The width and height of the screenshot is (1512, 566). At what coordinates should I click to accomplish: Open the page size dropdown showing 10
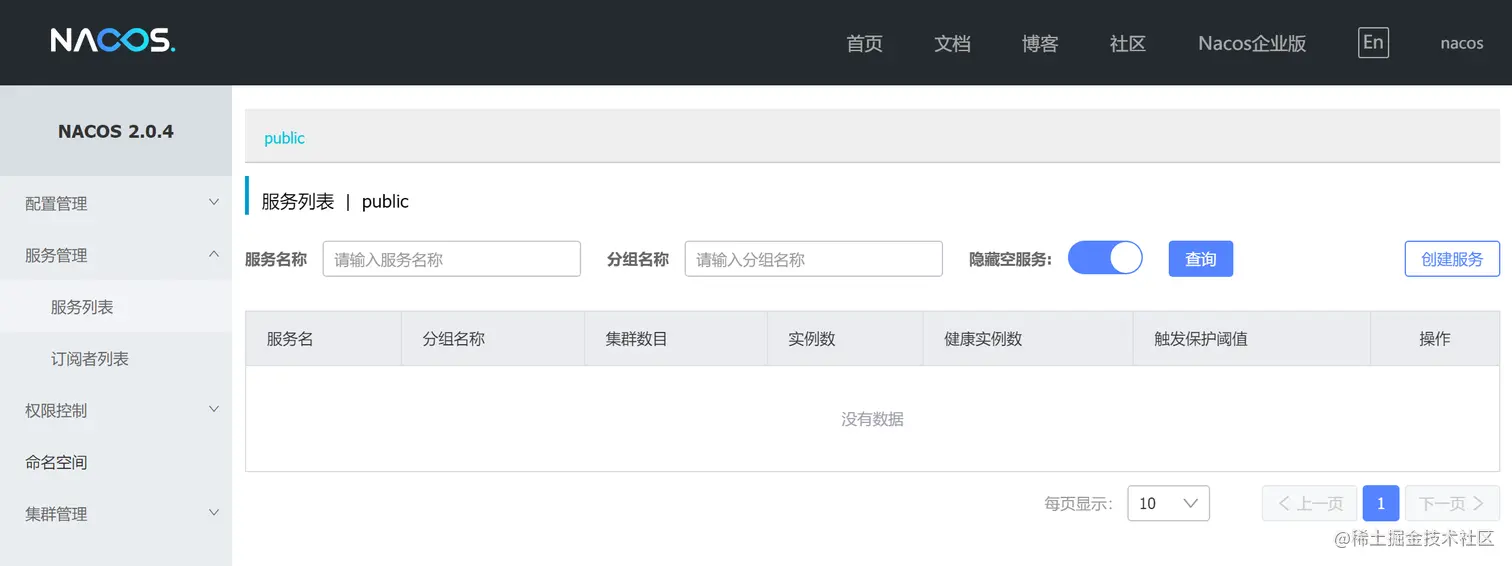tap(1168, 503)
